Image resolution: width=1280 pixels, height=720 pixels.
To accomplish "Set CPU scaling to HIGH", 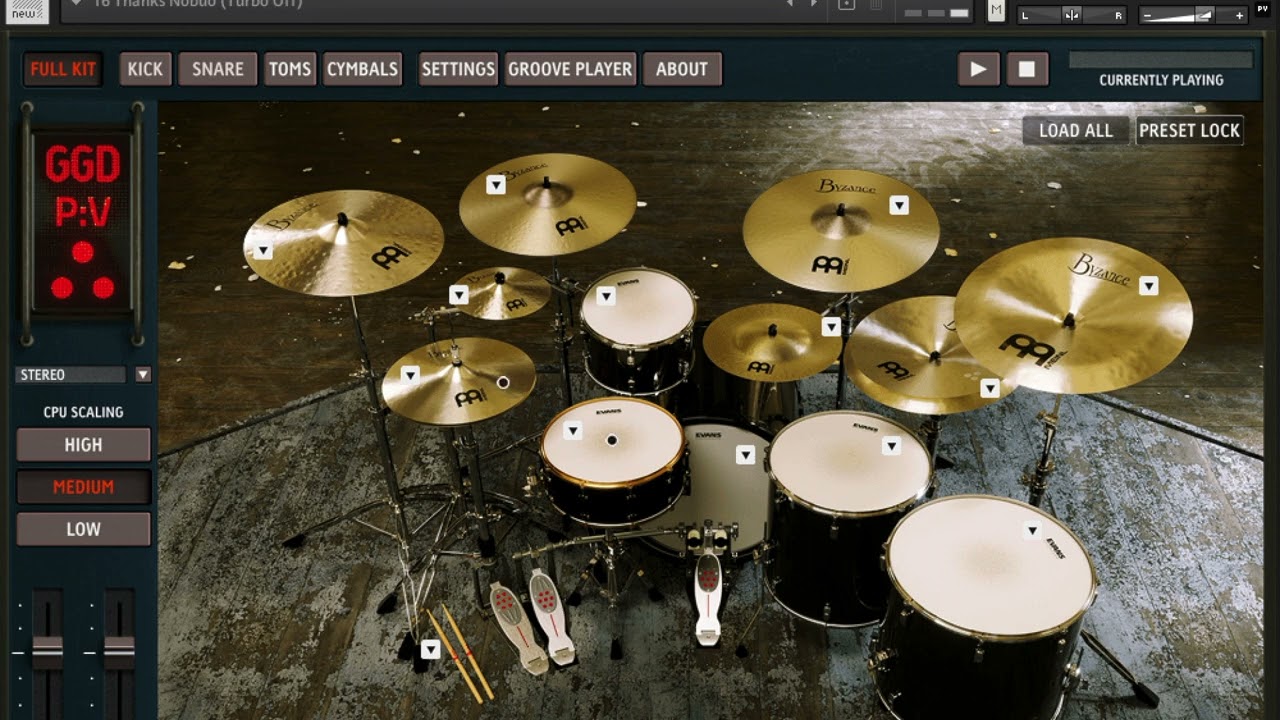I will coord(83,445).
